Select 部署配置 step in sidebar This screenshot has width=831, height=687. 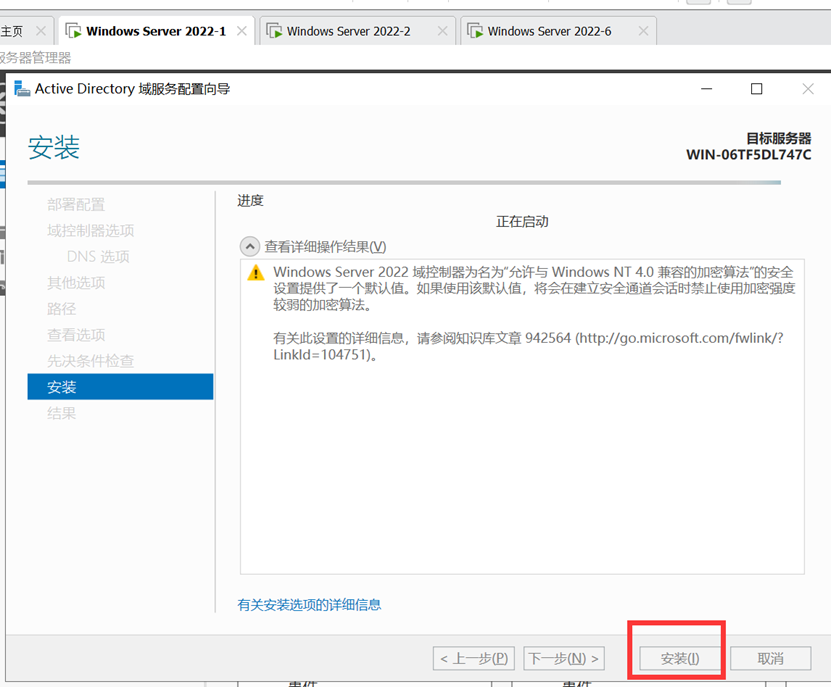(76, 205)
